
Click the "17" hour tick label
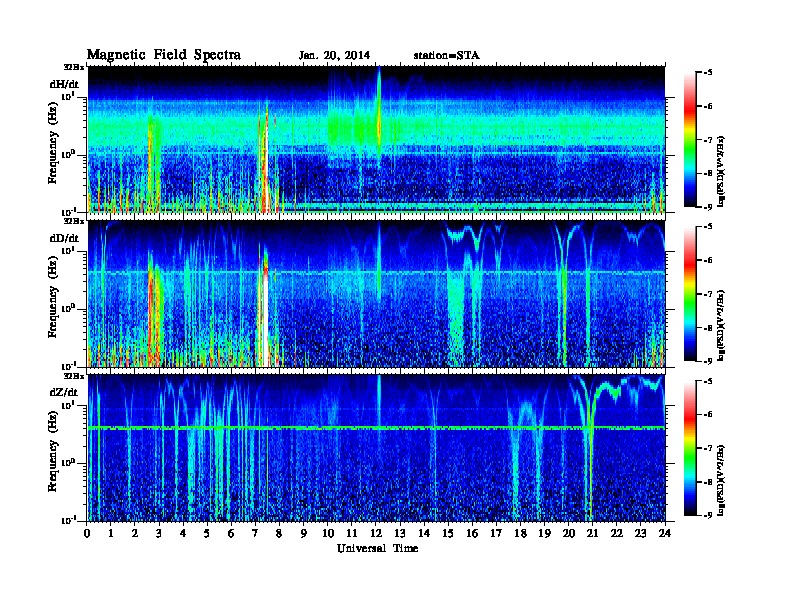(x=496, y=534)
